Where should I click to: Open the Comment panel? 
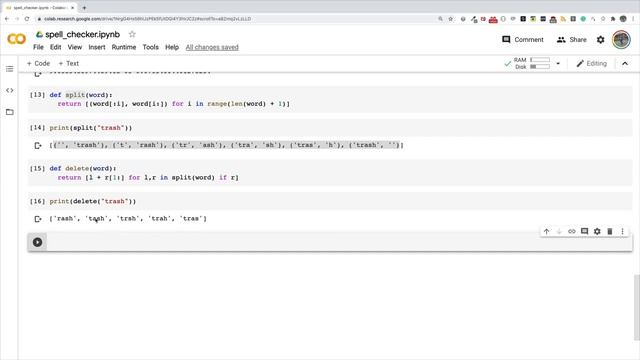point(523,40)
